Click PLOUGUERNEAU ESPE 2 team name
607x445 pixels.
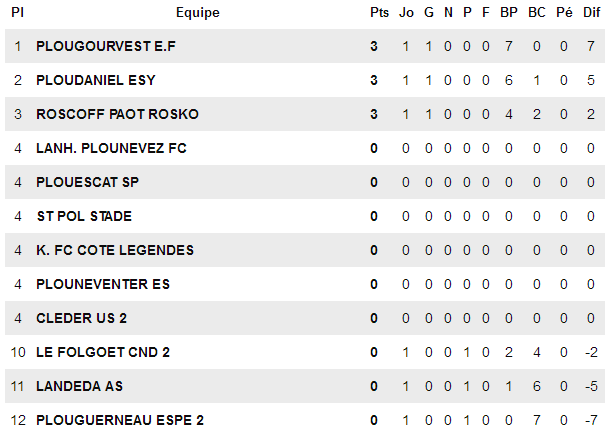point(120,421)
